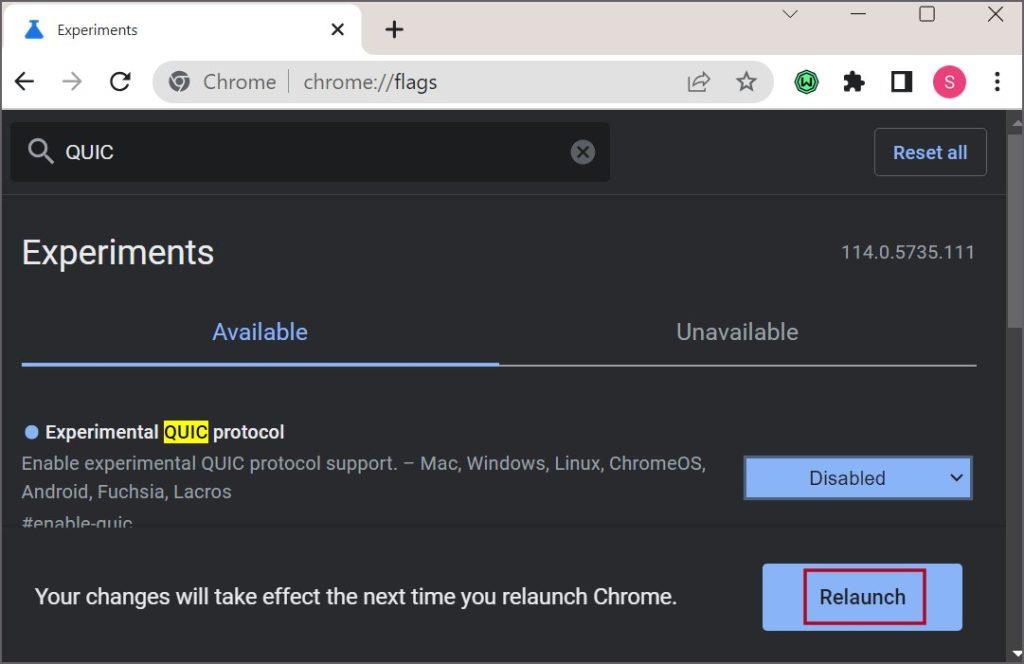Close the Experiments tab

[x=337, y=29]
